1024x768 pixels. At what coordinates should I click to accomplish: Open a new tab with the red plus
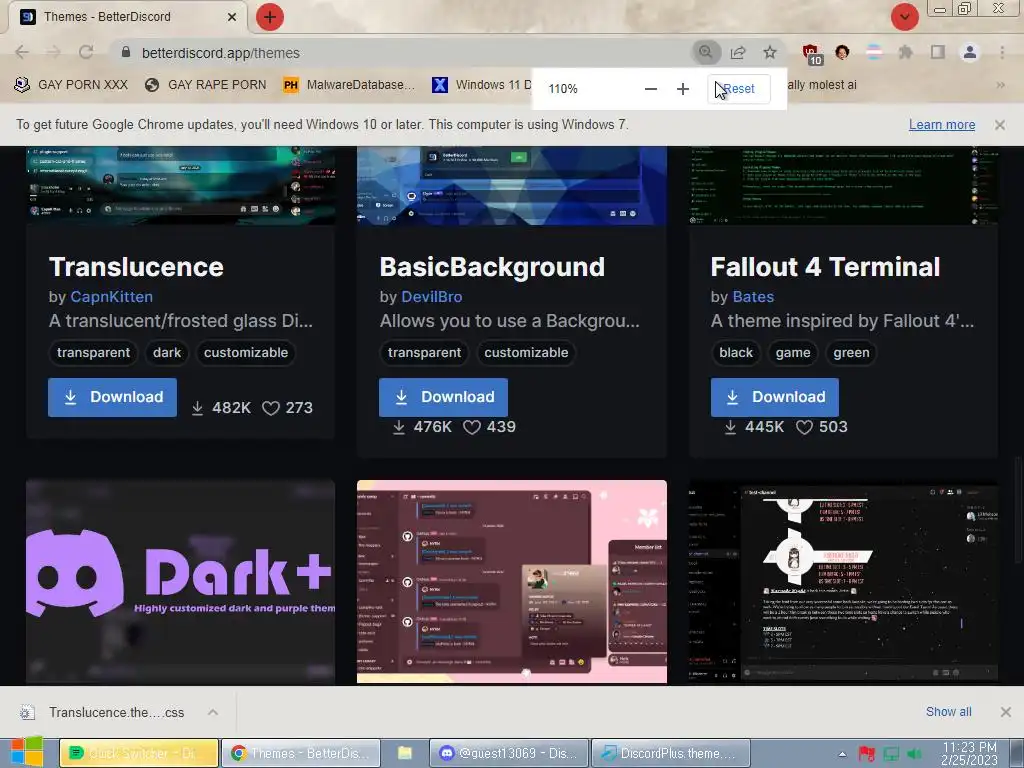point(270,17)
